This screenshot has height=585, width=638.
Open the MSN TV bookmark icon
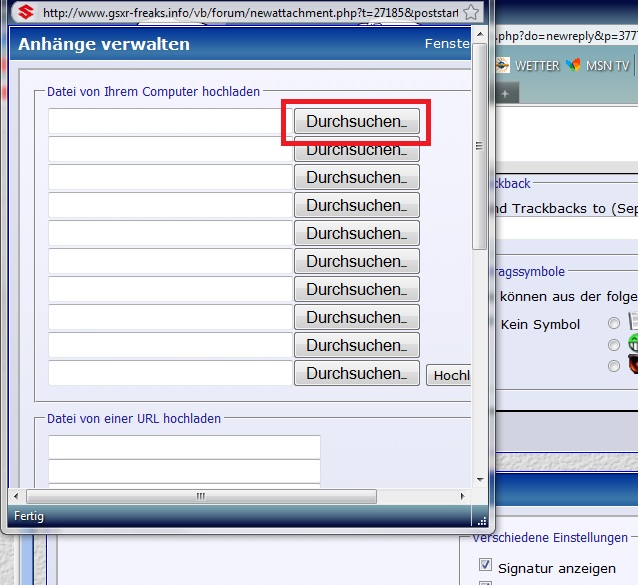(573, 65)
